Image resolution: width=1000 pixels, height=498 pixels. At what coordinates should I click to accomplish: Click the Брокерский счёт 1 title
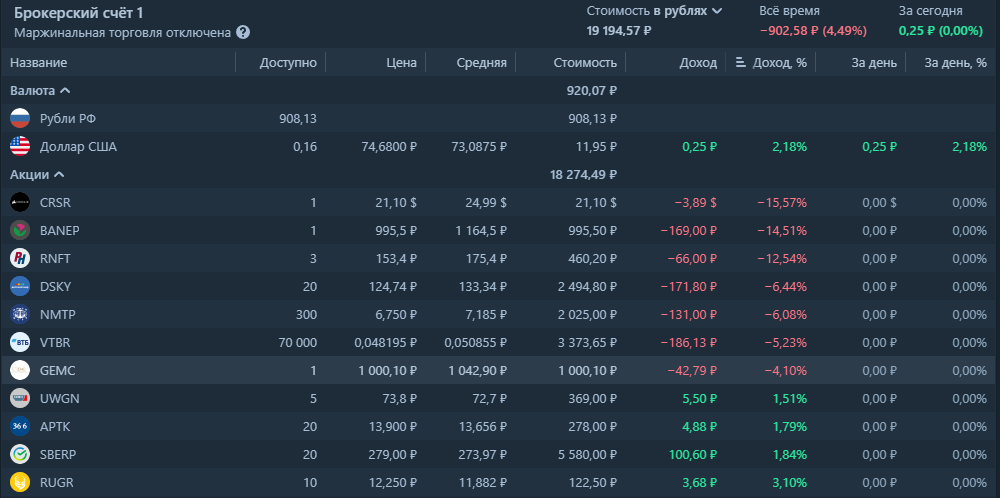[78, 13]
